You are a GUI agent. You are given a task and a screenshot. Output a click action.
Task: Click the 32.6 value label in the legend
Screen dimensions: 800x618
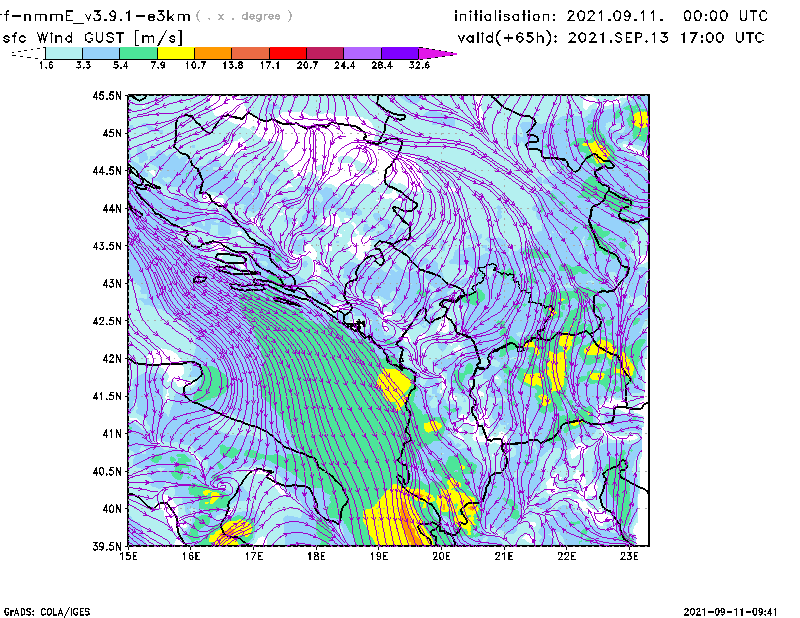(x=419, y=65)
